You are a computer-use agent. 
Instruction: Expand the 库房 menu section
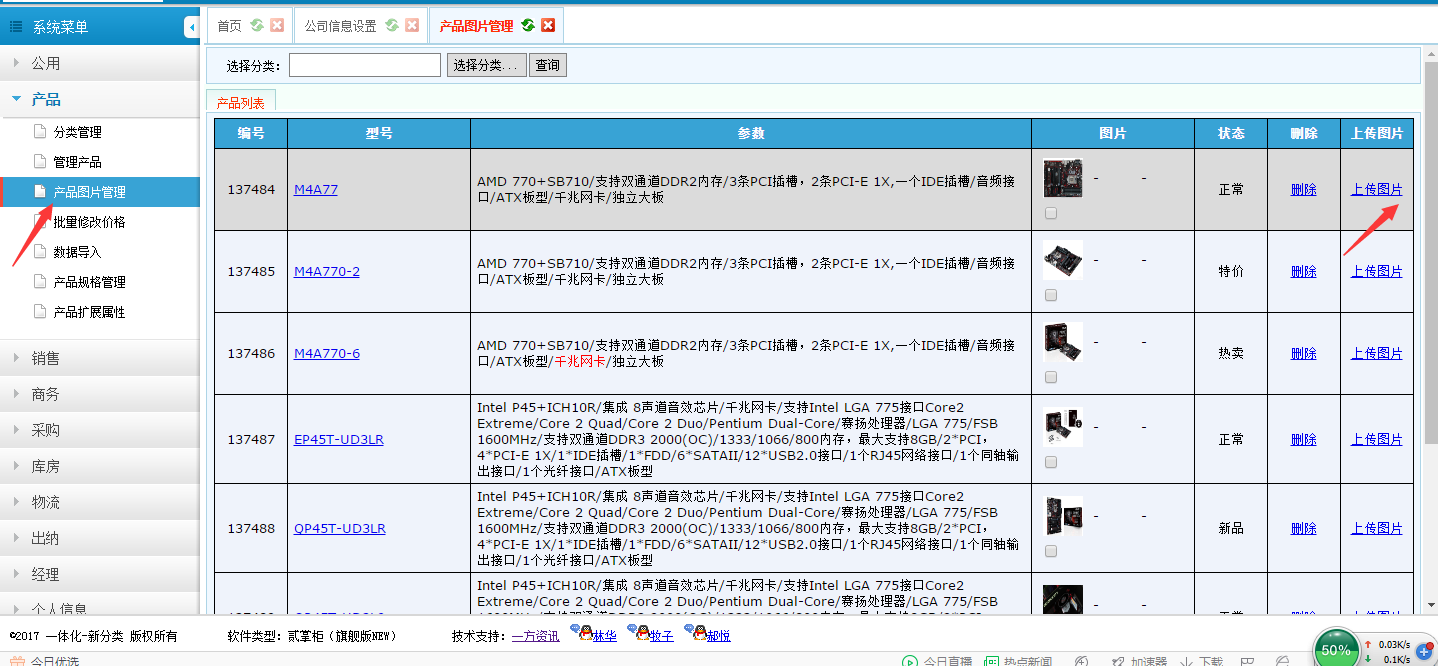tap(100, 466)
